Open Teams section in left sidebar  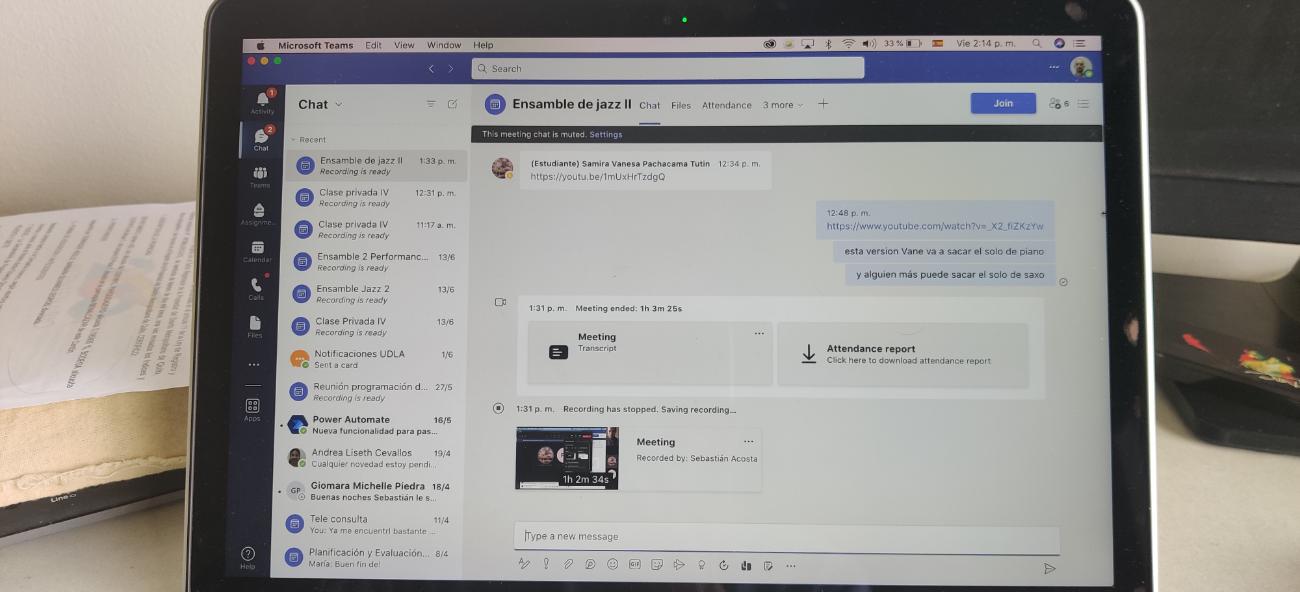click(260, 176)
